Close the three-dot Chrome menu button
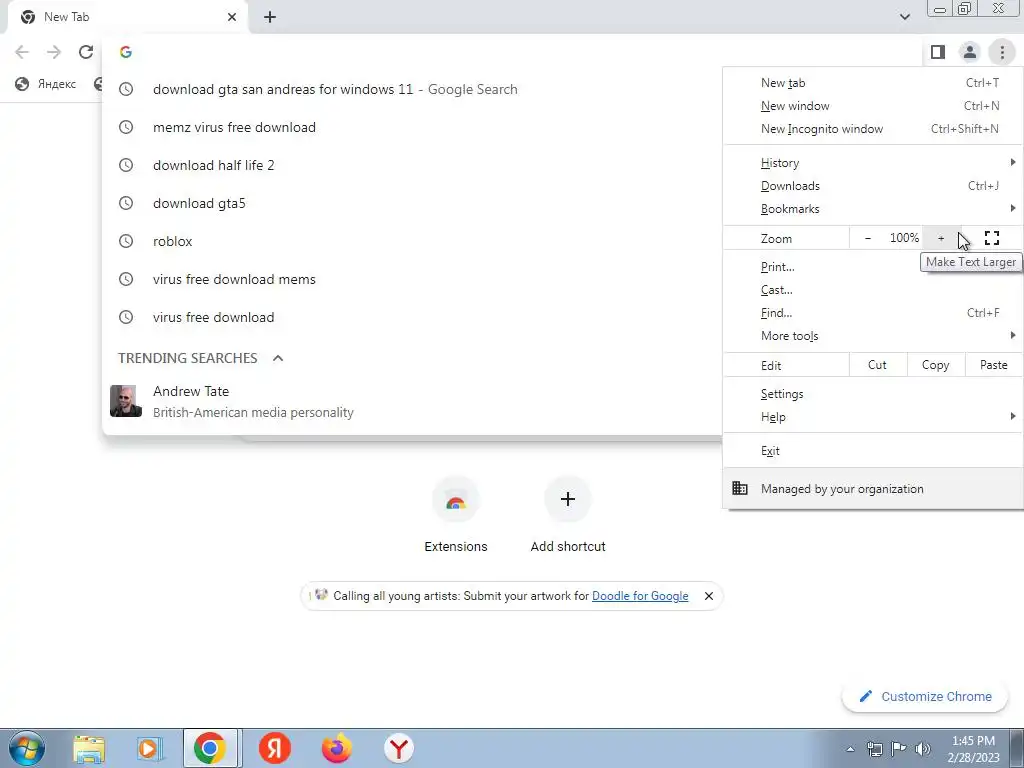1024x768 pixels. point(1002,52)
